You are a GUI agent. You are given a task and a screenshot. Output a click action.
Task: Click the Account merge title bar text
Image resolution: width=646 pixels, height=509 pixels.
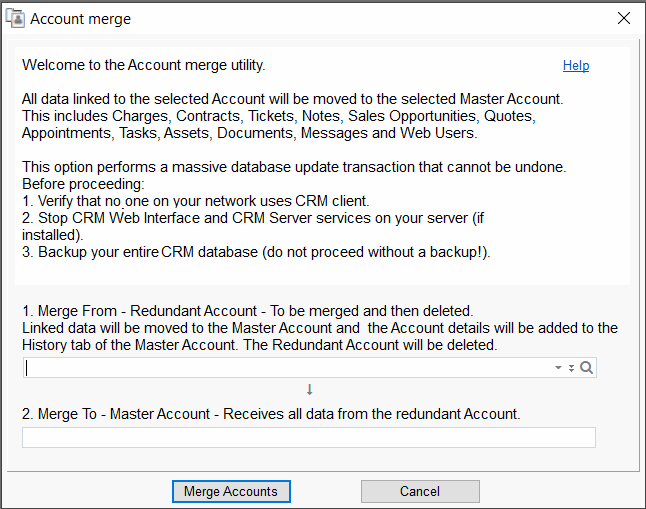pyautogui.click(x=80, y=19)
